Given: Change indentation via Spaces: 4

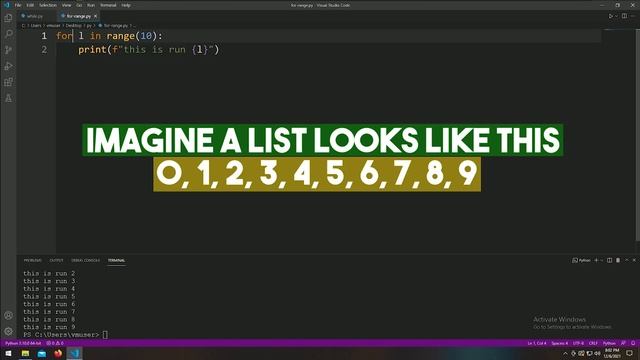Looking at the screenshot, I should (560, 343).
